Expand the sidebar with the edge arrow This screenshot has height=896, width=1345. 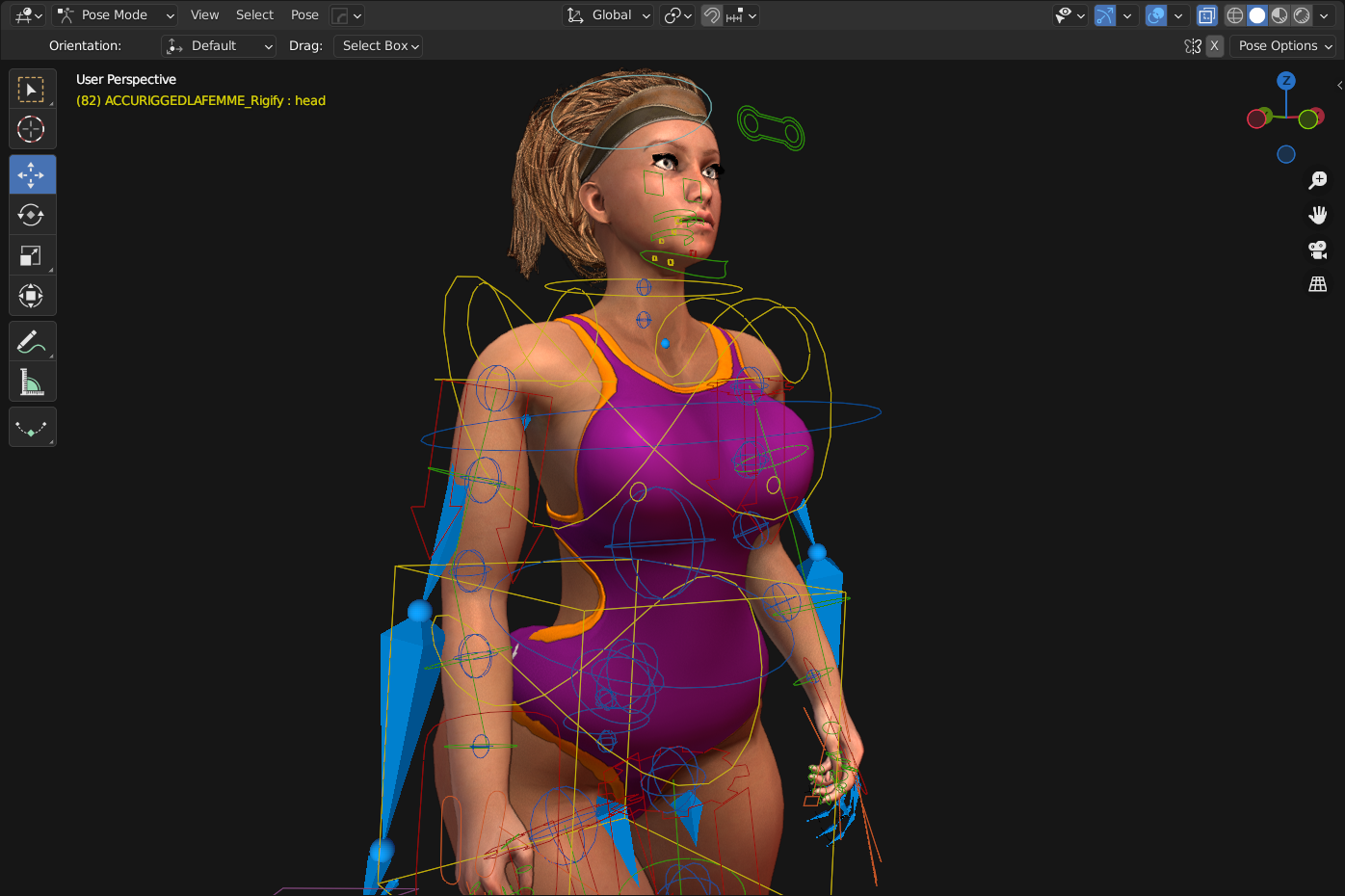pyautogui.click(x=1339, y=86)
